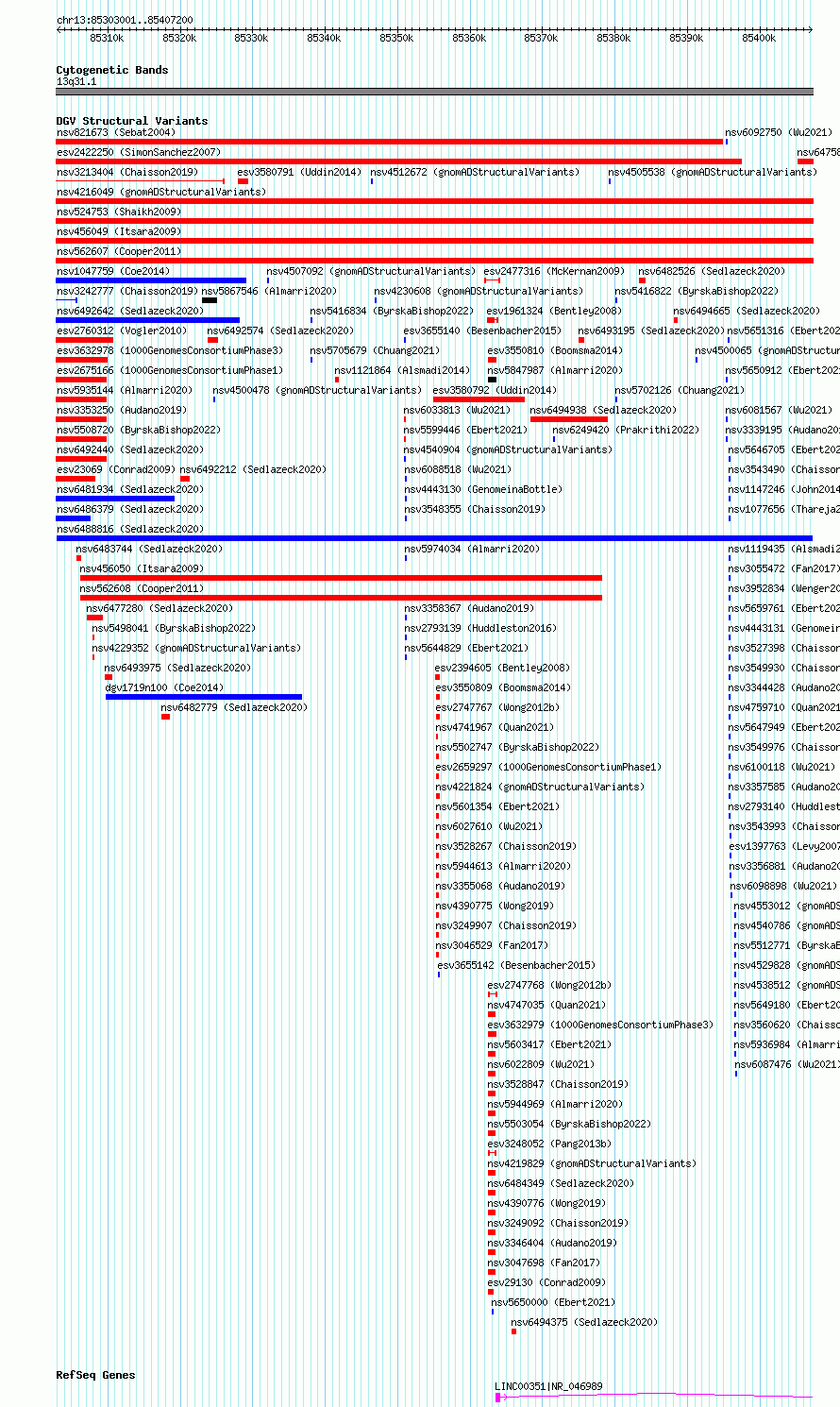The width and height of the screenshot is (840, 1407).
Task: Select esv3632978 1000Genomes Phase3 variant
Action: pos(169,350)
